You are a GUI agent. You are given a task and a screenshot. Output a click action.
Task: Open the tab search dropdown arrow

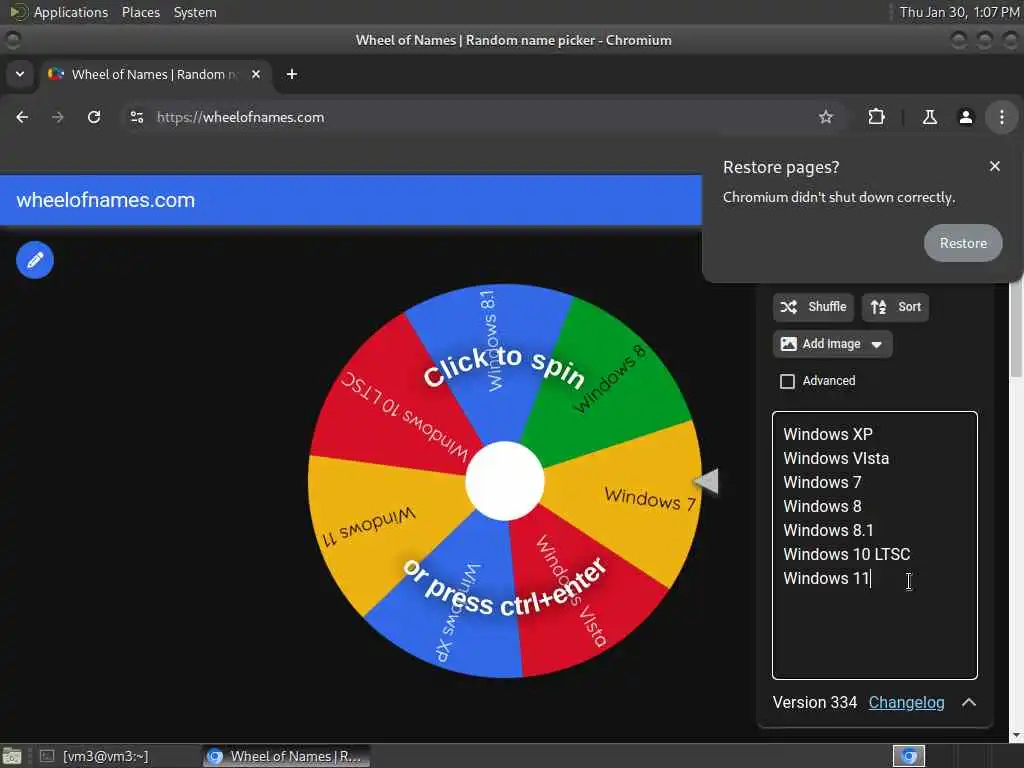20,74
